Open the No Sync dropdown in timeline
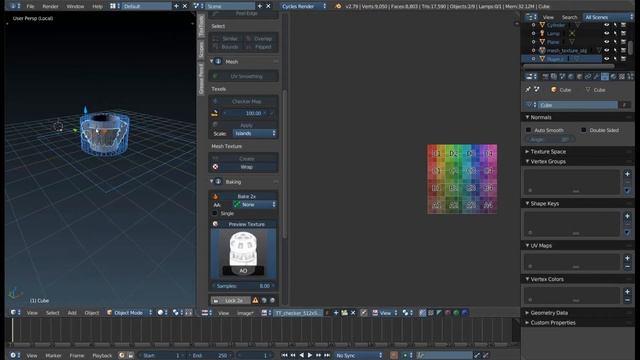This screenshot has height=360, width=640. click(x=359, y=356)
